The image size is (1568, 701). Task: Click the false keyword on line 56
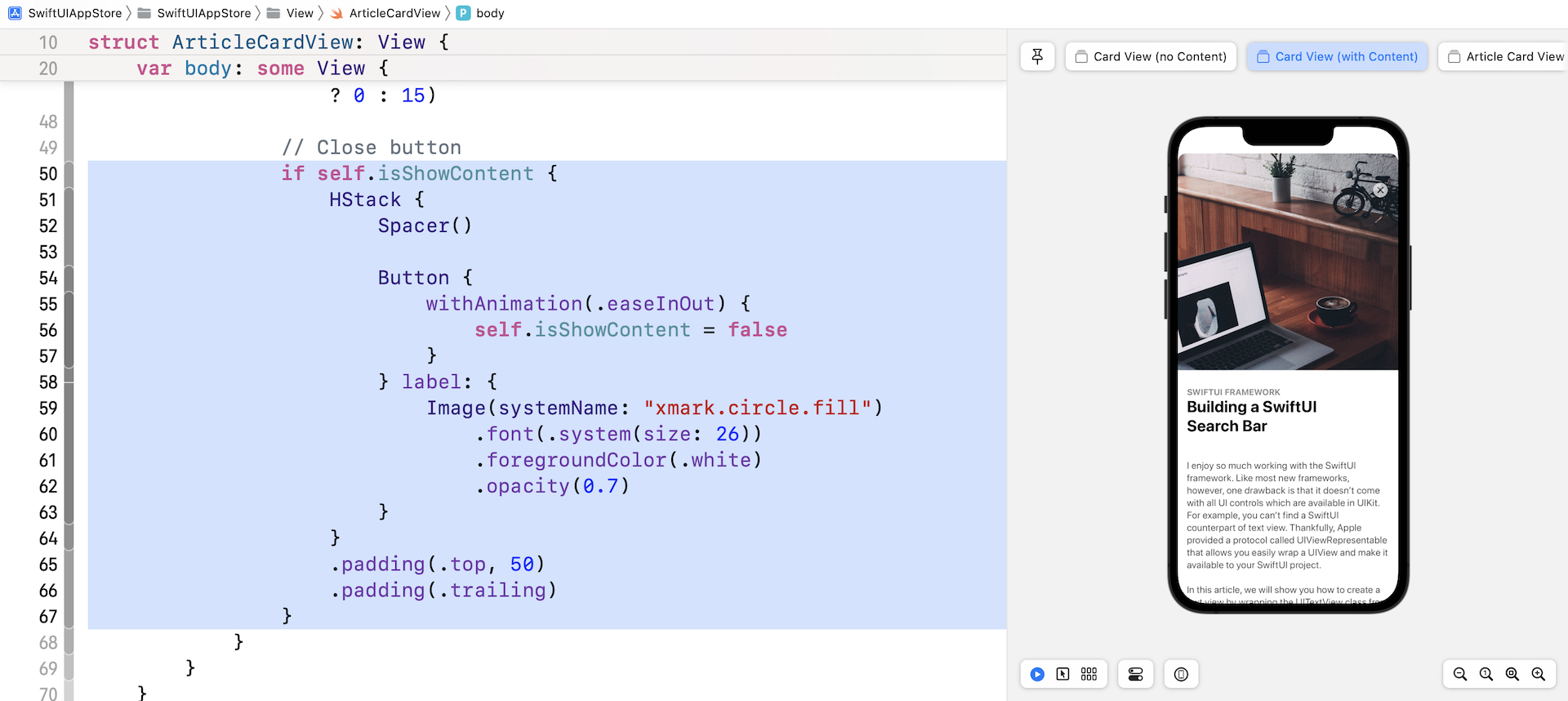[x=758, y=329]
